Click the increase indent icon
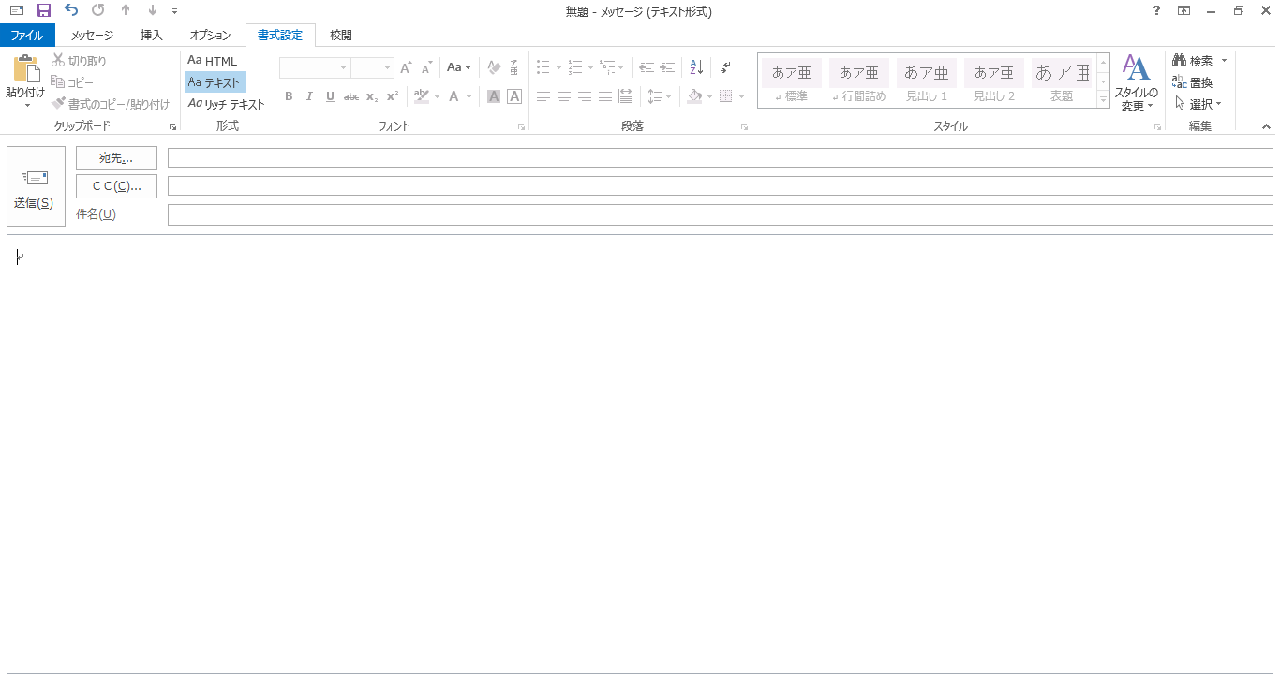1275x679 pixels. click(x=667, y=68)
